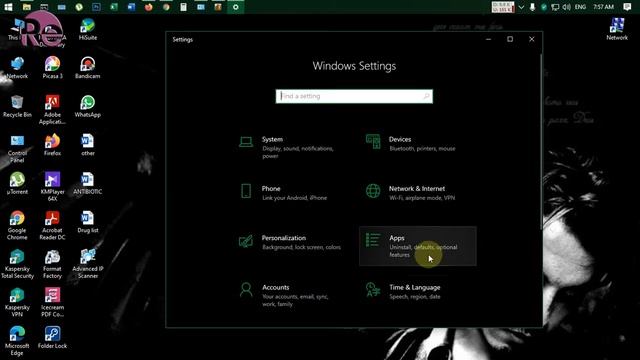Open Icecream PDF Converter shortcut
The width and height of the screenshot is (640, 360).
click(x=52, y=302)
